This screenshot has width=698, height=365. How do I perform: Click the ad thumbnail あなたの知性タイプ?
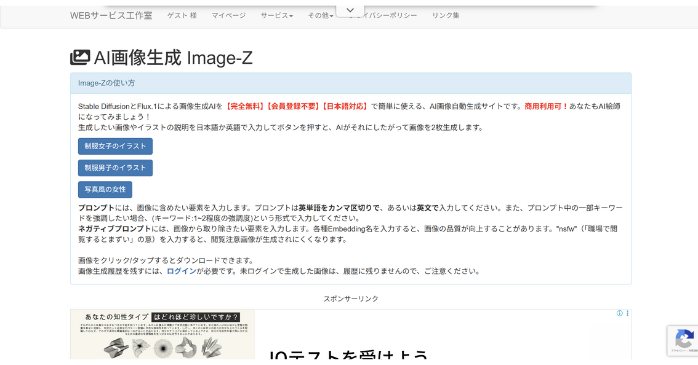[162, 334]
